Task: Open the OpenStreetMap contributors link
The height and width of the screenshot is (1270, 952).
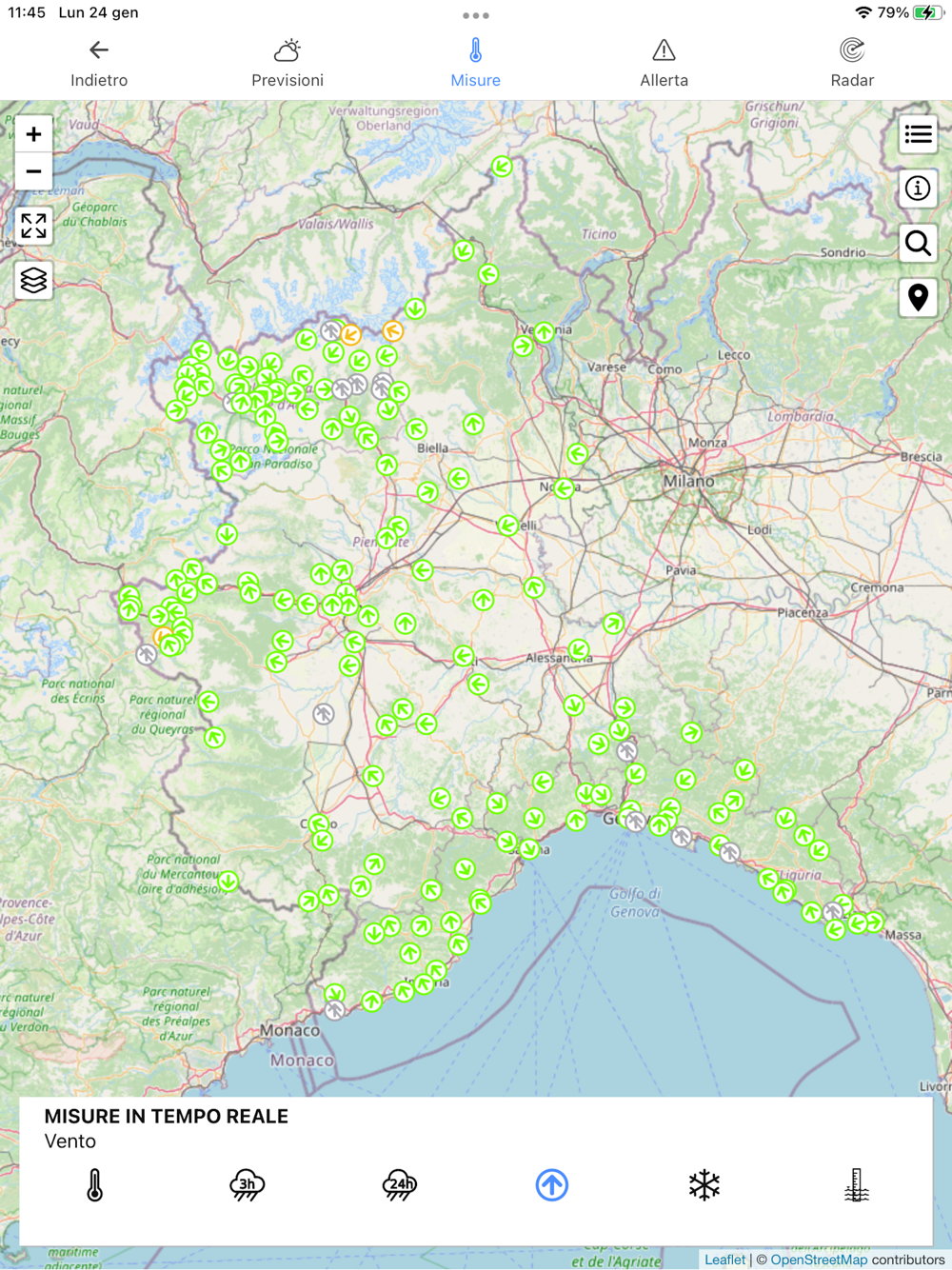Action: 819,1260
